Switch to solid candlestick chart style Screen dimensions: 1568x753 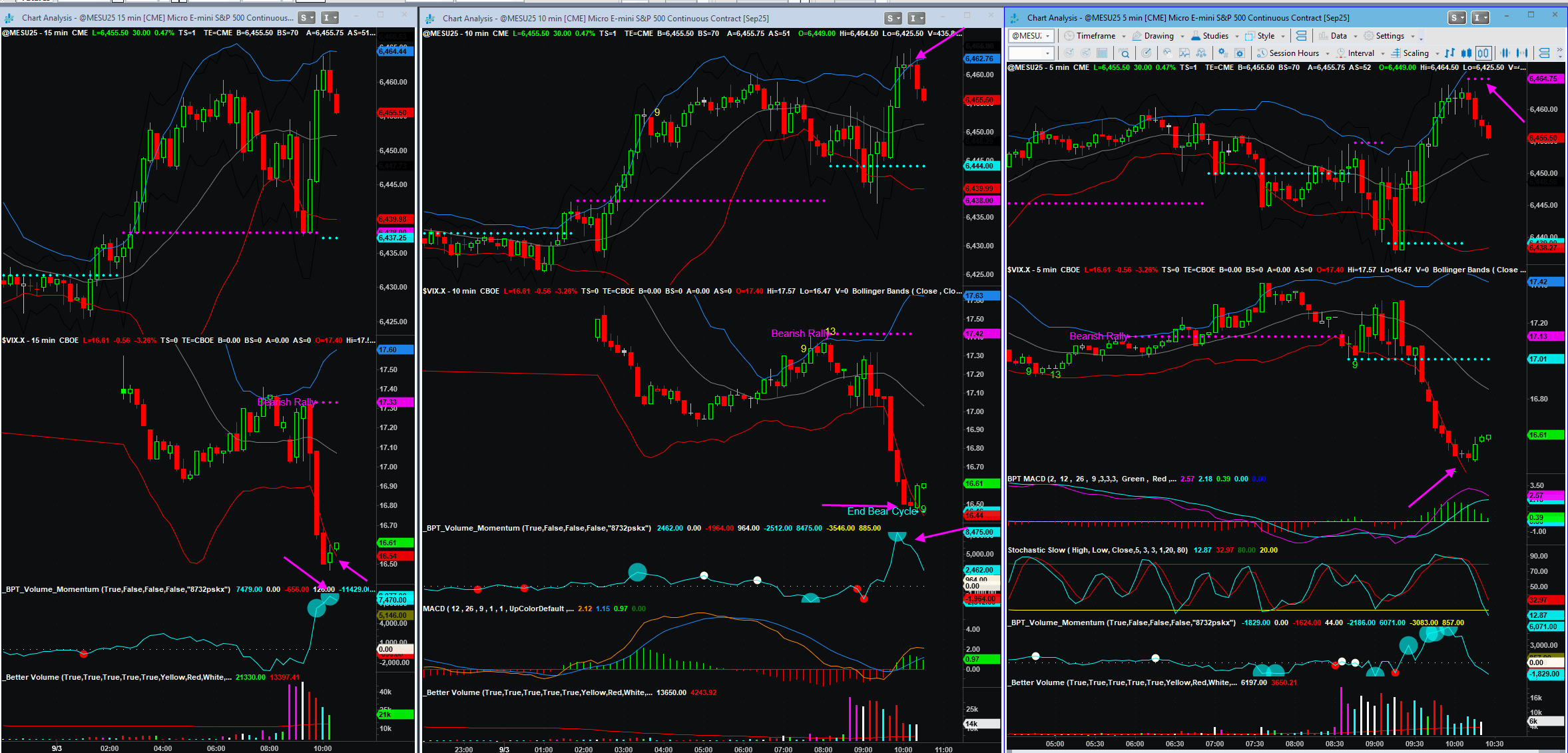[x=1466, y=53]
